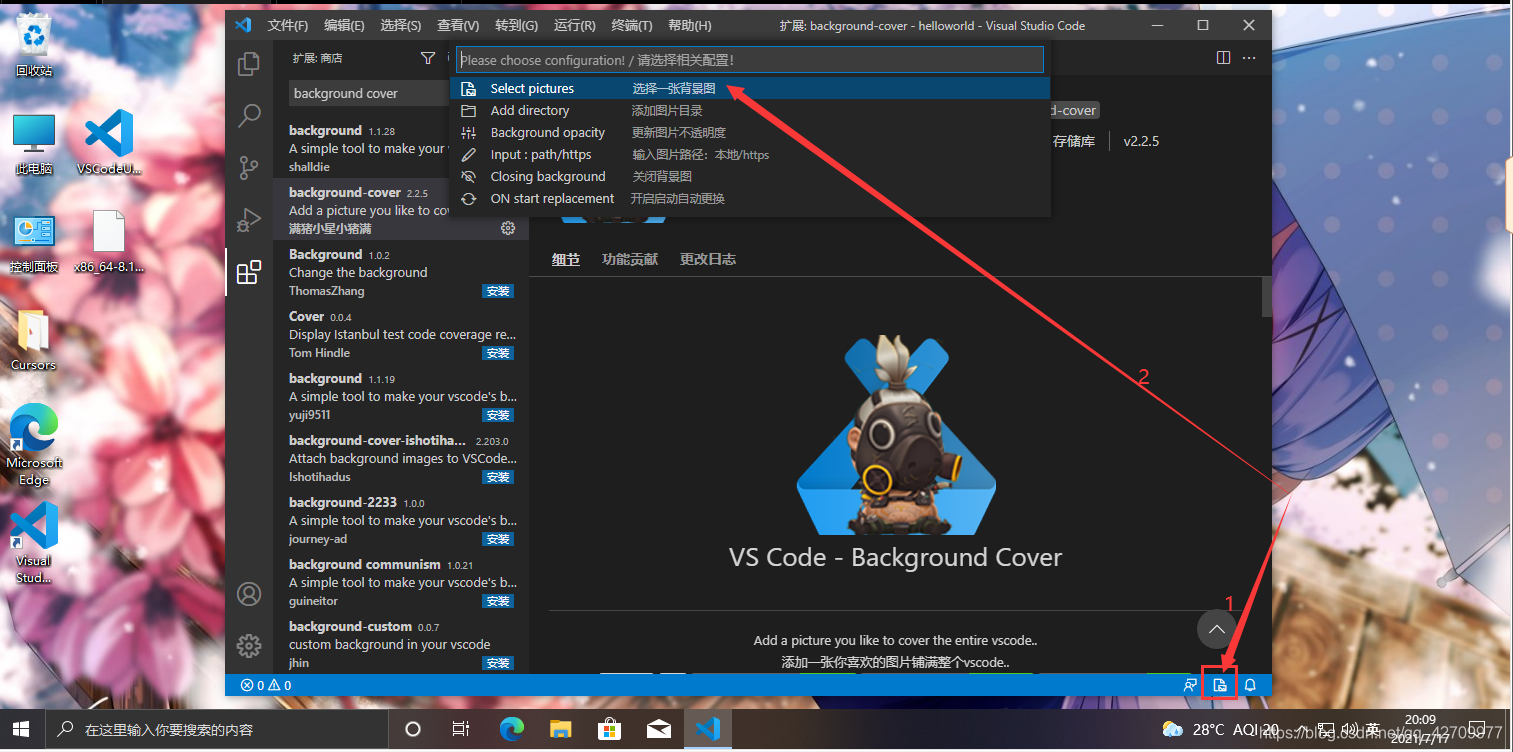
Task: Open the Windows Start button
Action: coord(22,729)
